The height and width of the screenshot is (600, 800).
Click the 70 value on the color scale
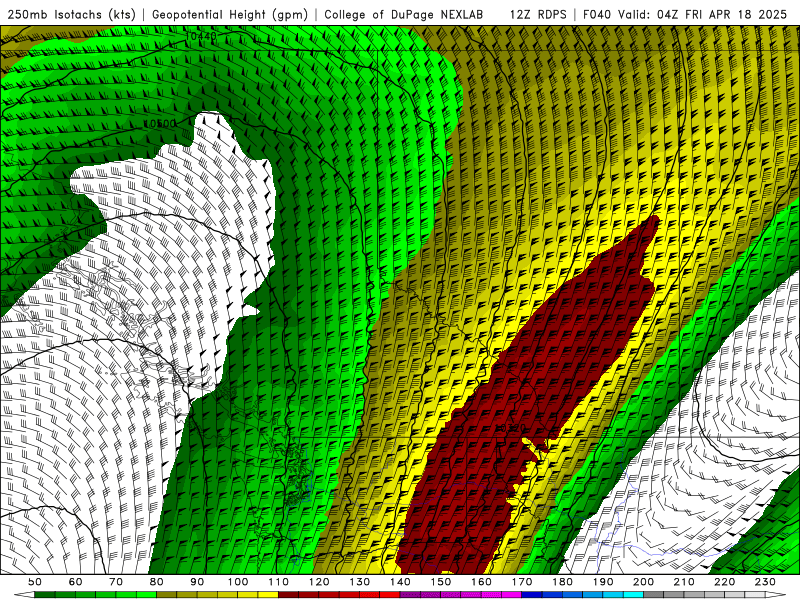[x=116, y=582]
